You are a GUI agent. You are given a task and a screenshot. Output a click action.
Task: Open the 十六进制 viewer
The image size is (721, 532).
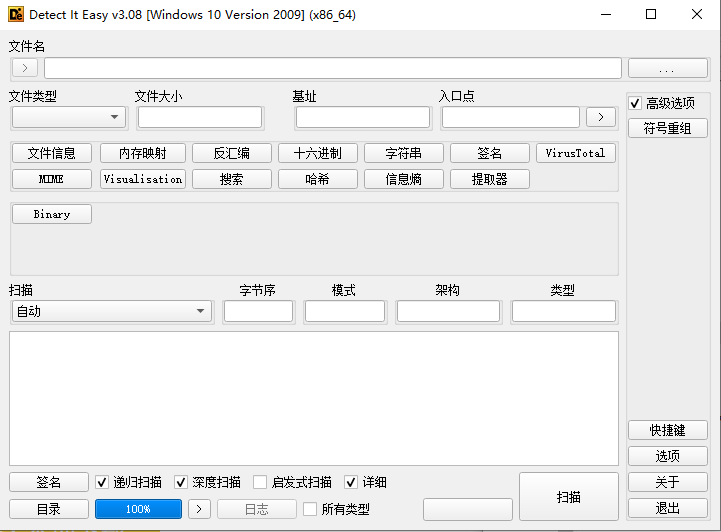point(317,153)
